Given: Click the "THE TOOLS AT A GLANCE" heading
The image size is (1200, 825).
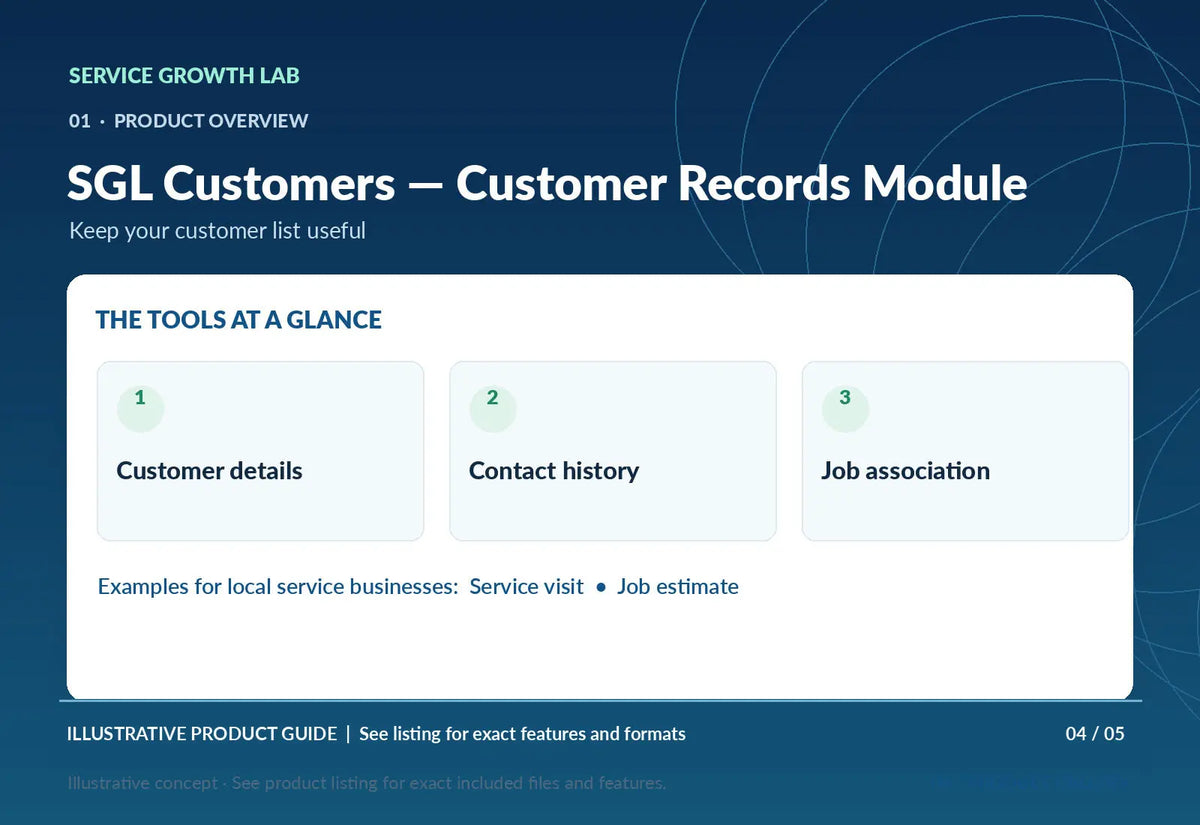Looking at the screenshot, I should 239,320.
